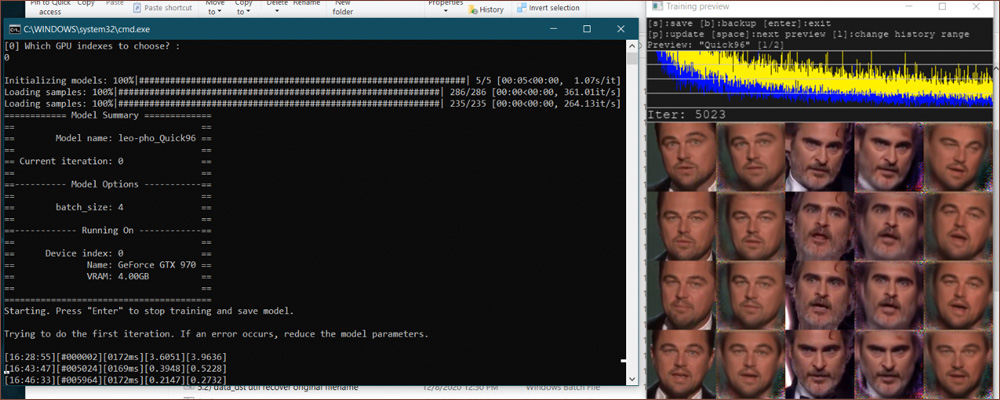The height and width of the screenshot is (400, 1000).
Task: Click cmd scrollbar down arrow
Action: point(632,380)
